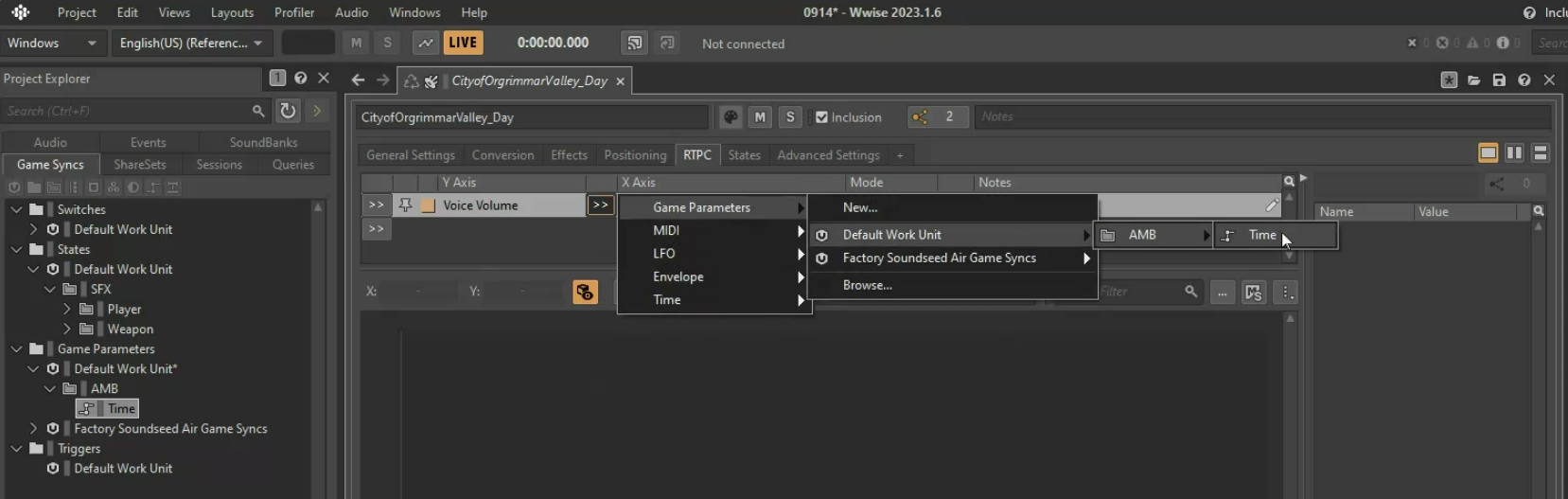
Task: Click the Name/Value pane search icon
Action: click(x=1539, y=211)
